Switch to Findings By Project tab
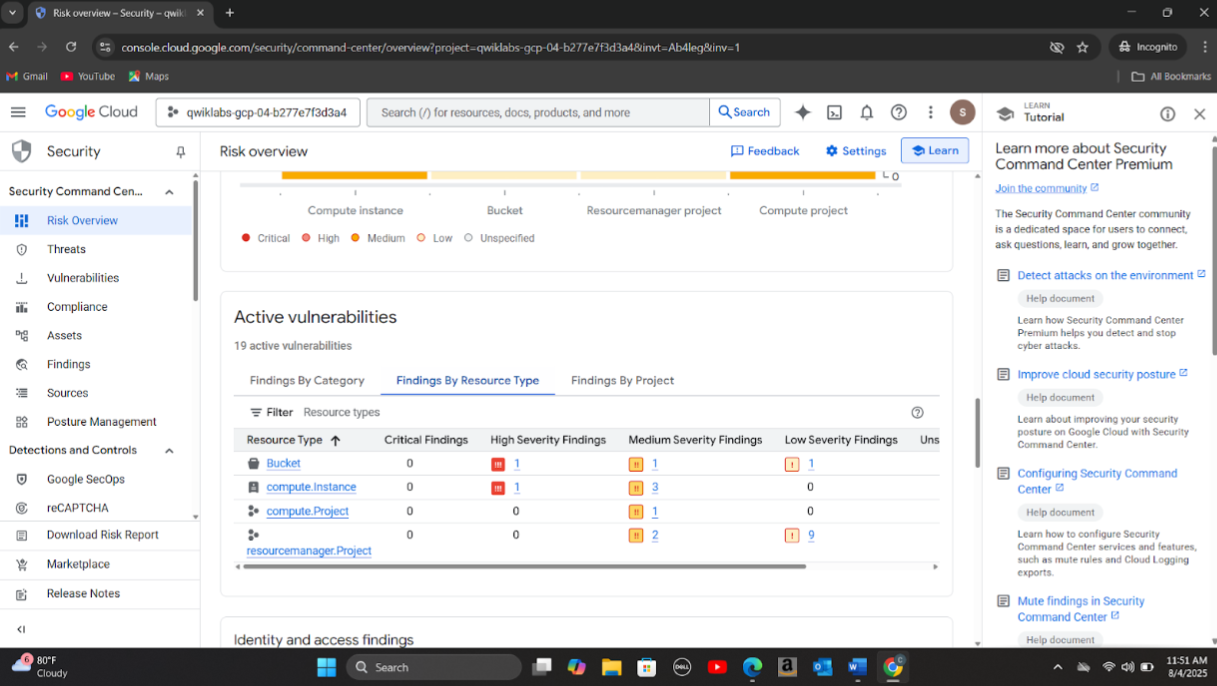The image size is (1217, 686). pos(622,380)
